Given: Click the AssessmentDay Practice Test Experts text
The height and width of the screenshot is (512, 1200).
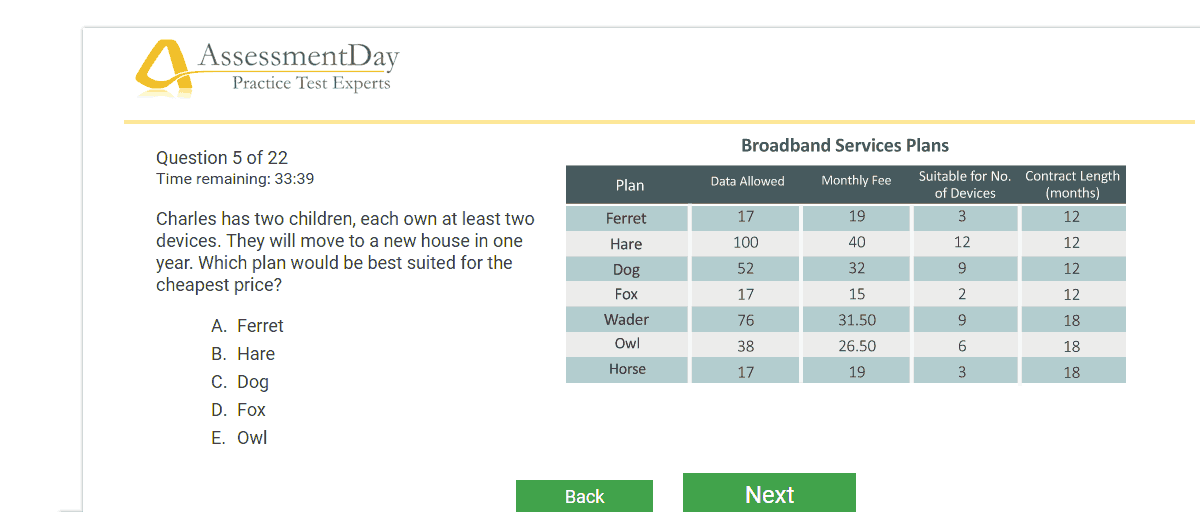Looking at the screenshot, I should click(298, 66).
